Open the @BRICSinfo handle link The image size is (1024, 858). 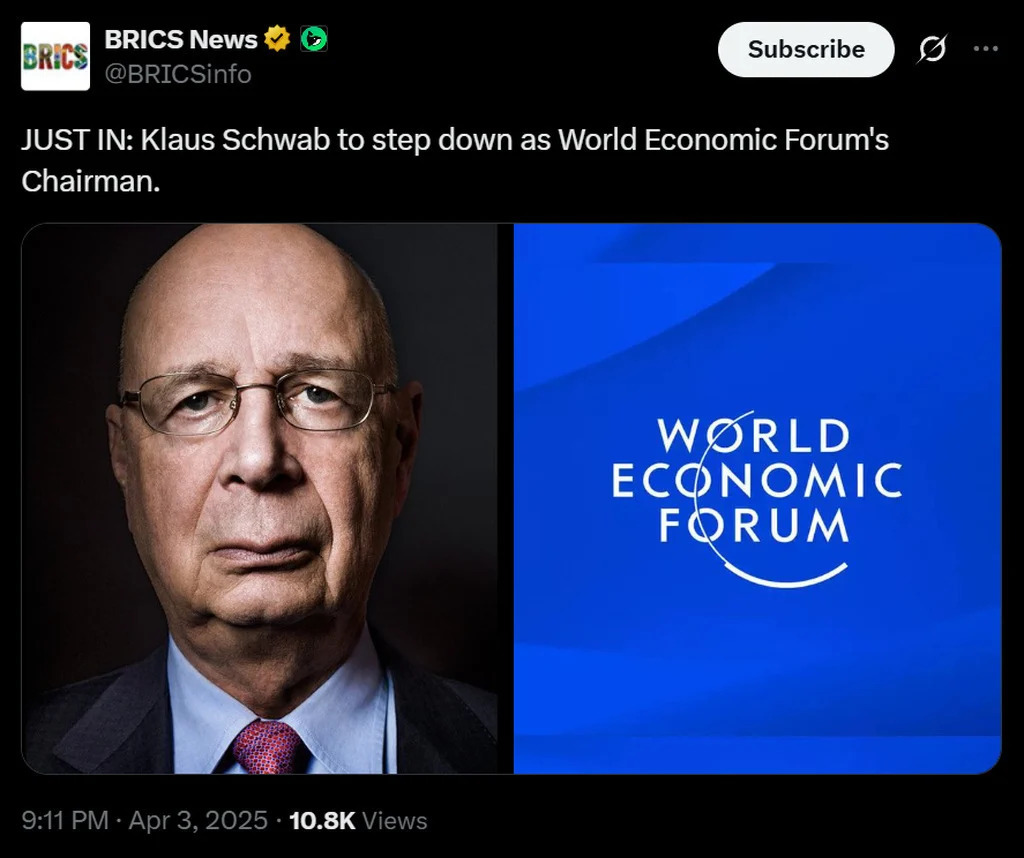[178, 74]
